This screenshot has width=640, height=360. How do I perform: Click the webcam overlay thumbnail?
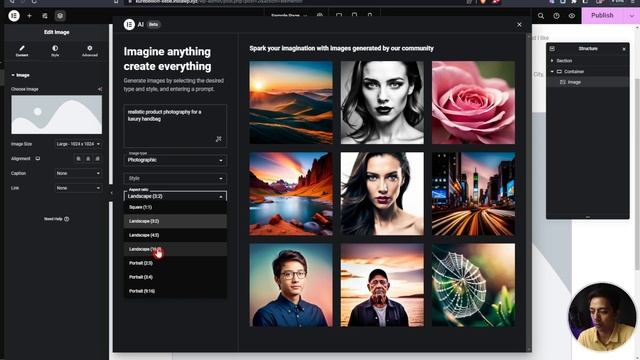(602, 317)
